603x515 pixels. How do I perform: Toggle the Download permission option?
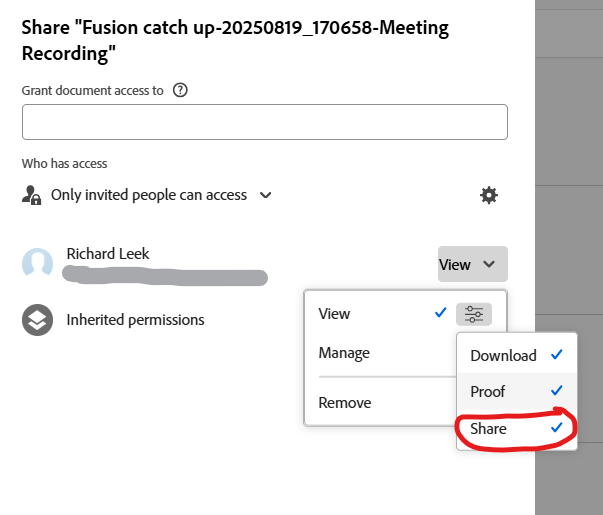click(x=516, y=355)
